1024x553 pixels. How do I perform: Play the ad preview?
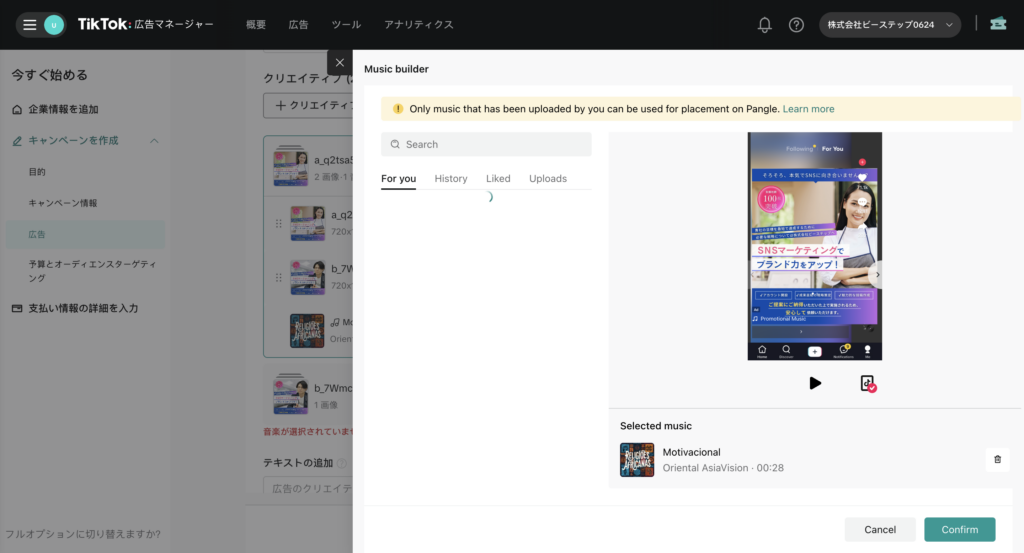[x=815, y=383]
